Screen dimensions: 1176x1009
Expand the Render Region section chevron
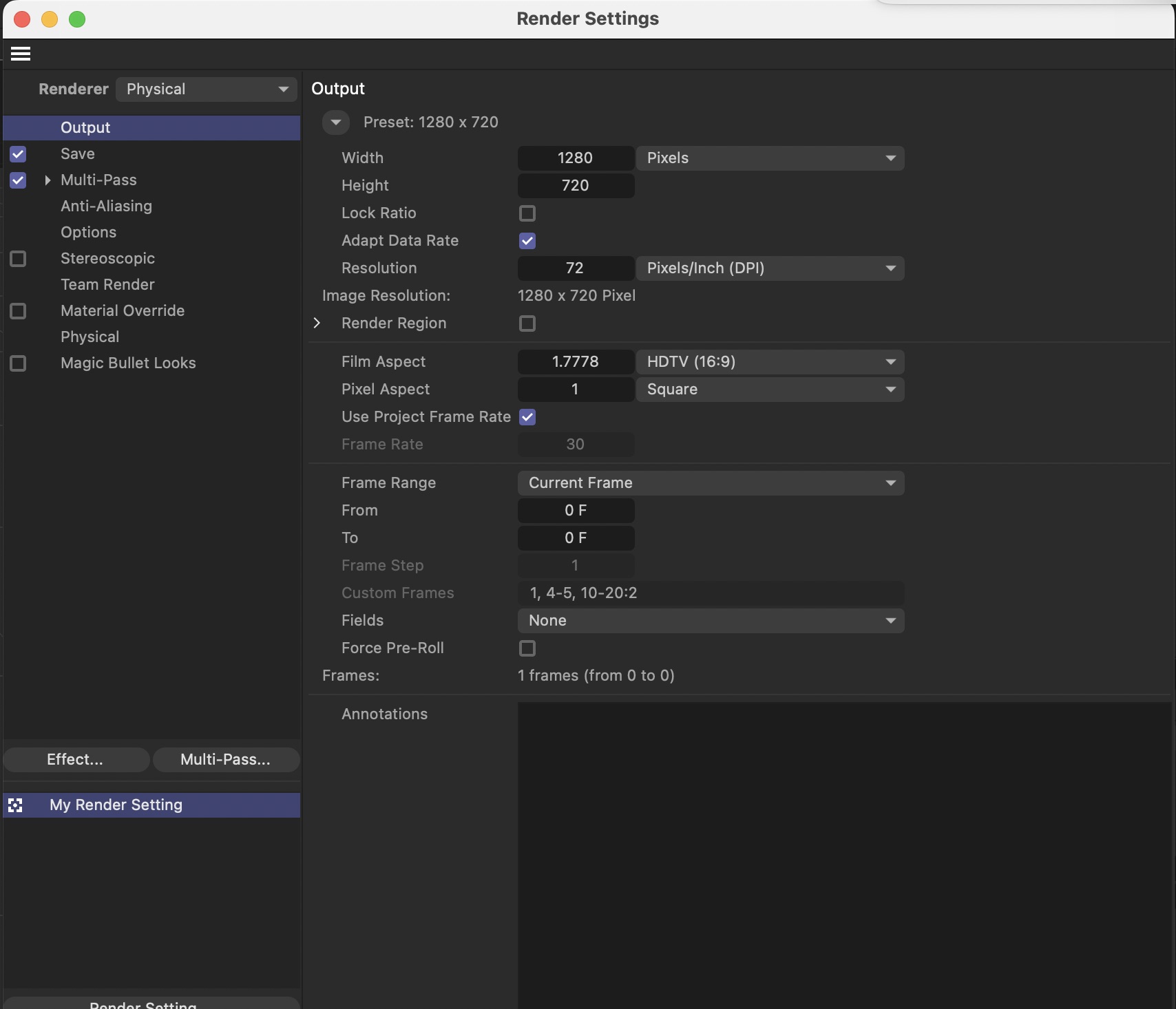317,323
